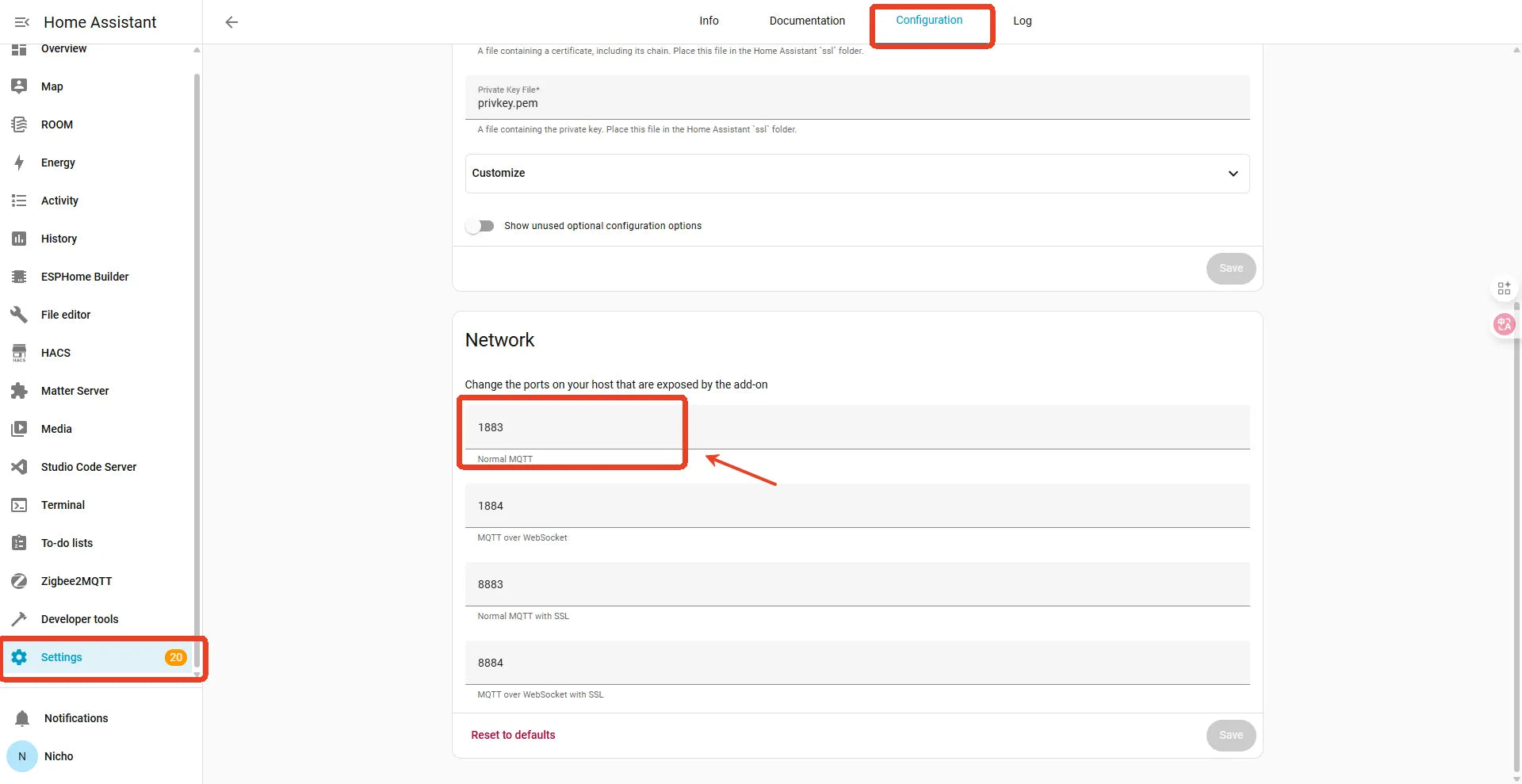Open the Documentation tab

click(807, 21)
